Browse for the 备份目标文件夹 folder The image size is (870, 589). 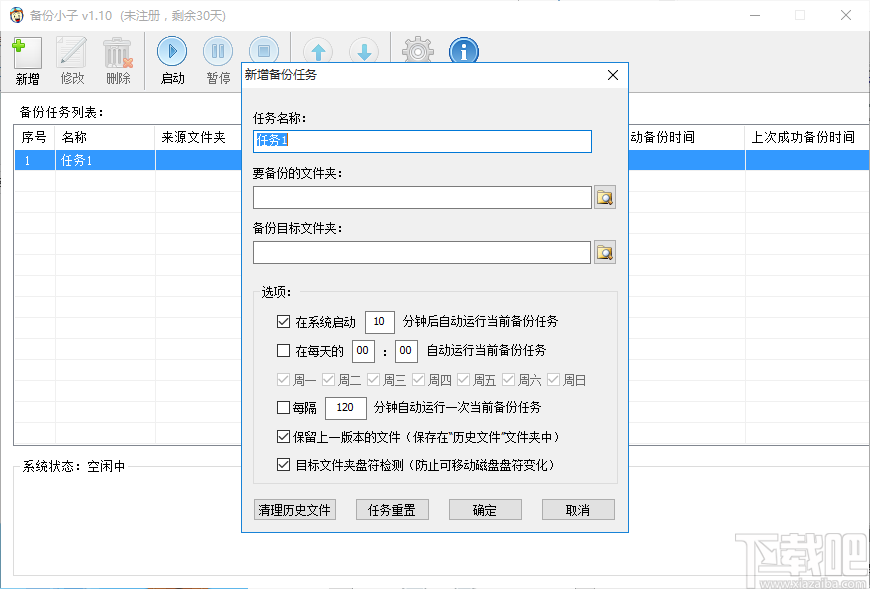pyautogui.click(x=605, y=252)
